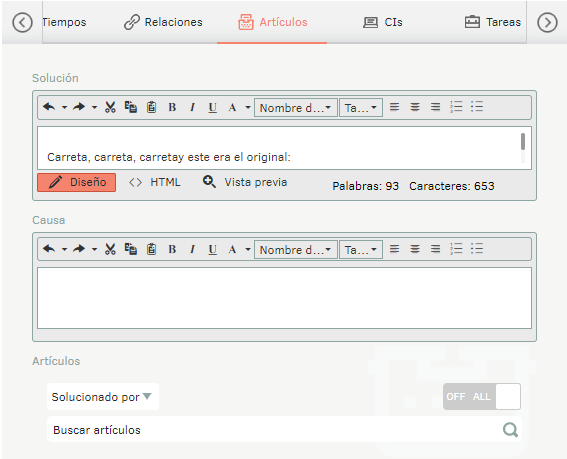Insert bullet list in Causa editor
This screenshot has width=567, height=459.
tap(477, 249)
